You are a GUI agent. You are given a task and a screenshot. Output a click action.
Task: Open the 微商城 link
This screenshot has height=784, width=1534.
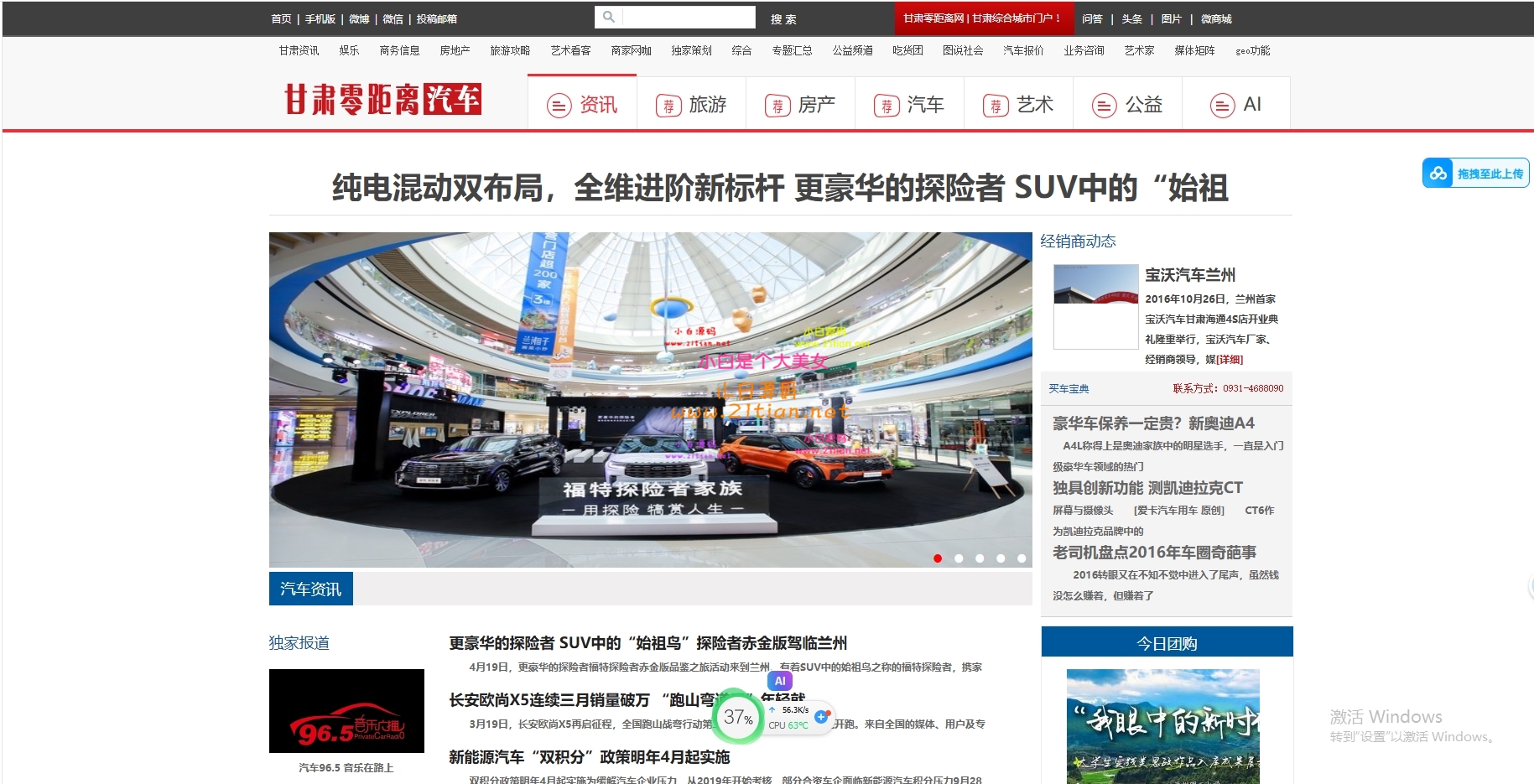coord(1216,18)
